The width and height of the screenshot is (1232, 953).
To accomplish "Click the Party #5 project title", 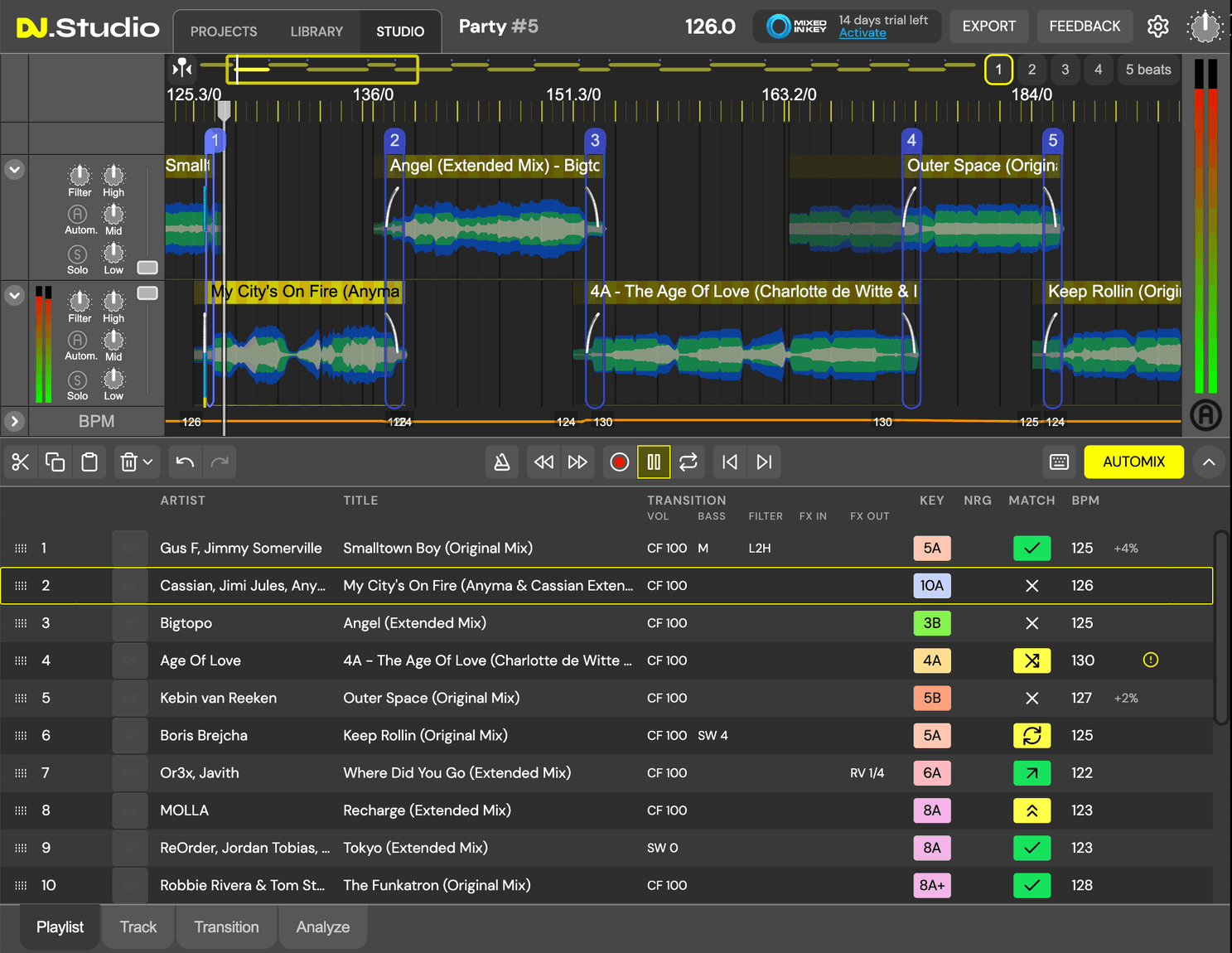I will [x=499, y=27].
